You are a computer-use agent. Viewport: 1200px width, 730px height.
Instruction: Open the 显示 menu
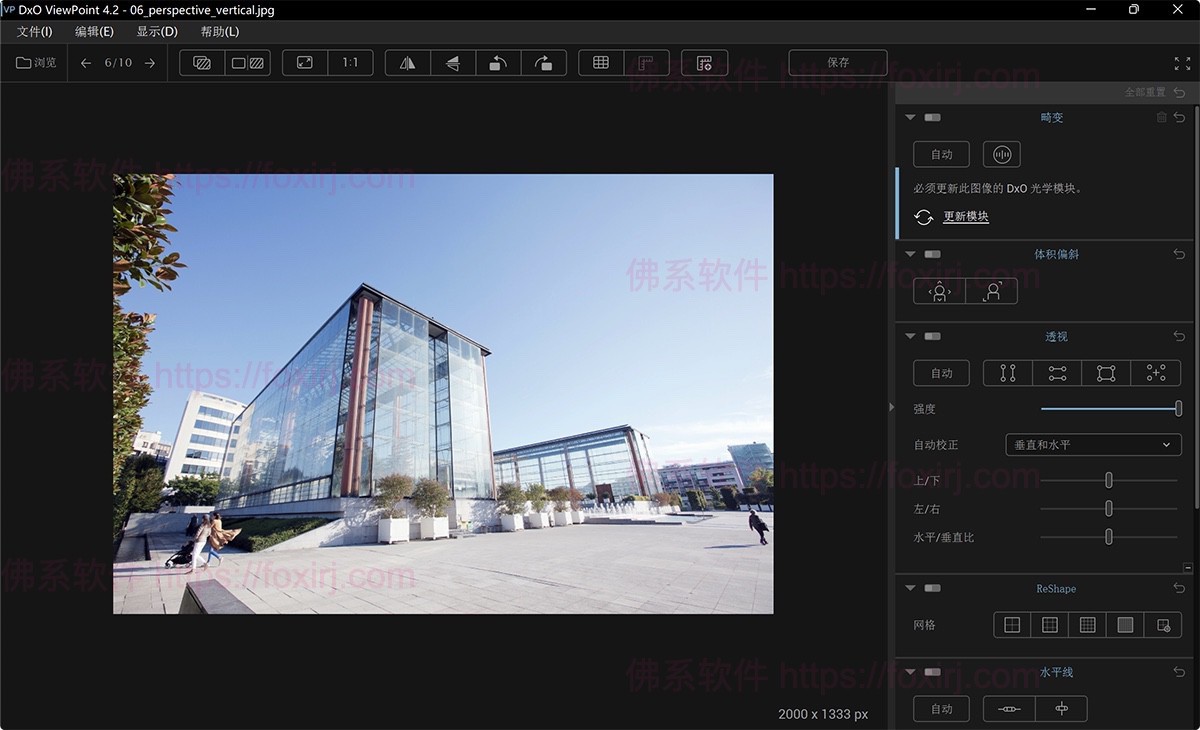[156, 31]
